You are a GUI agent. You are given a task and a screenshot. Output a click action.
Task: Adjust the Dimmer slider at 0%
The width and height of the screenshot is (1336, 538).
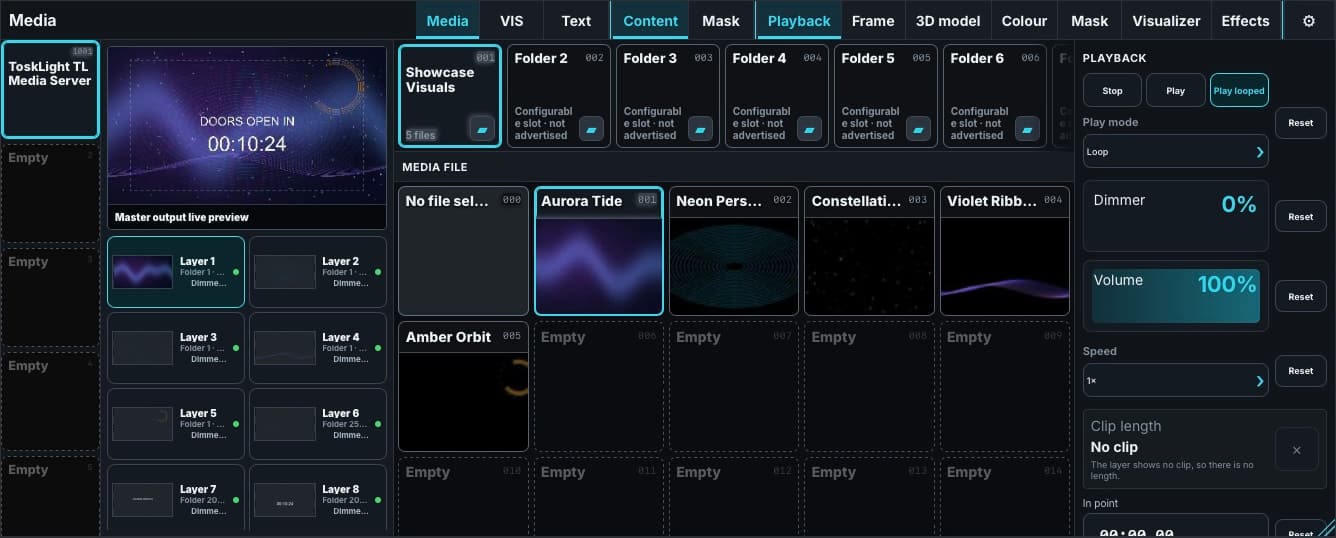pos(1176,216)
